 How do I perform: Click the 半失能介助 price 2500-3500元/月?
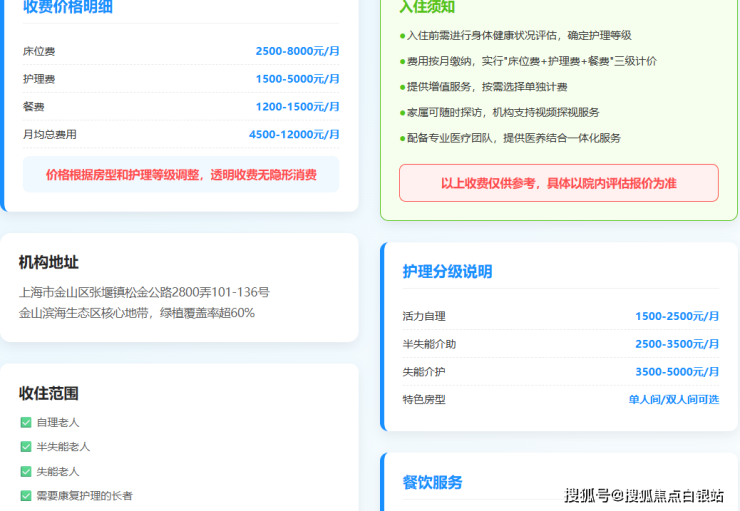coord(677,344)
